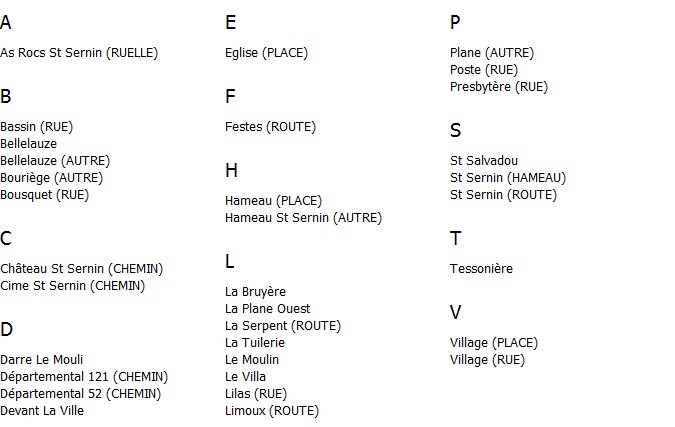Click the Château St Sernin (CHEMIN) link
The width and height of the screenshot is (675, 427).
click(x=82, y=269)
